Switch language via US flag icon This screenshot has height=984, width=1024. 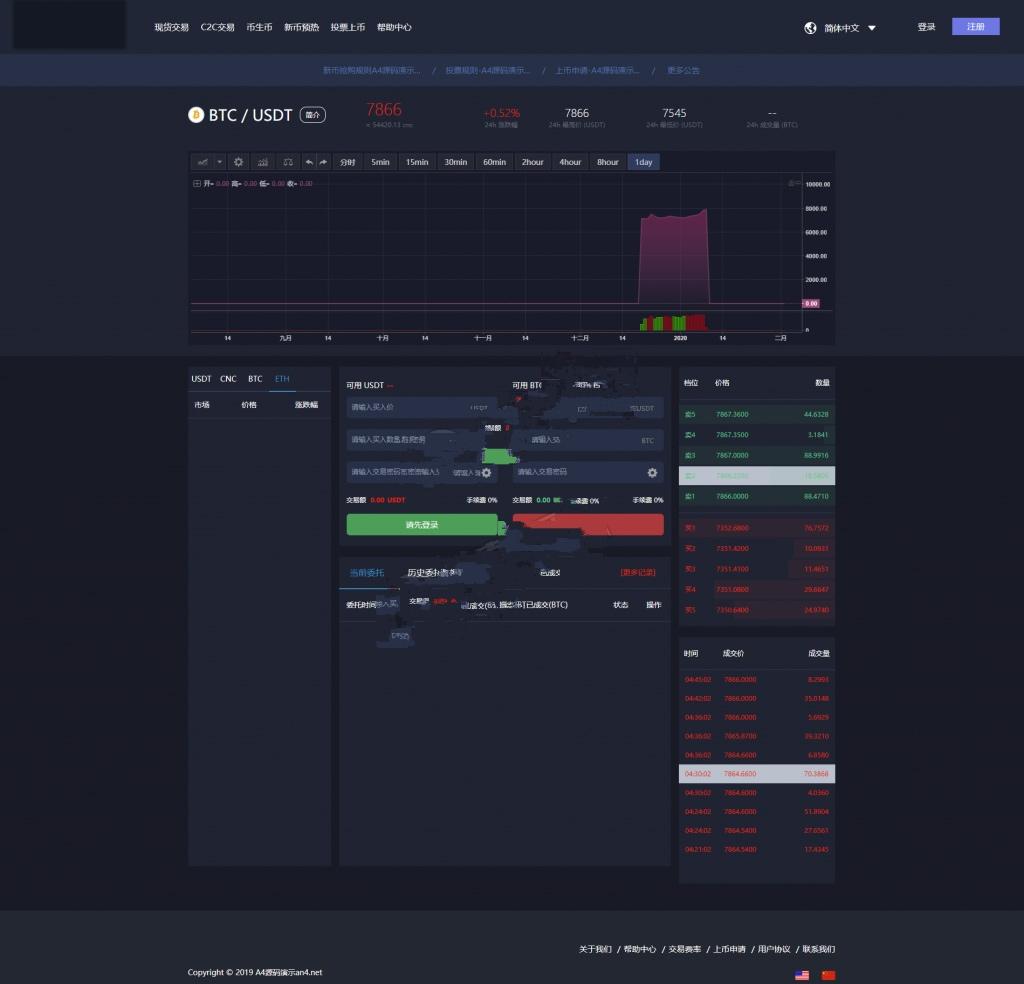(x=802, y=975)
